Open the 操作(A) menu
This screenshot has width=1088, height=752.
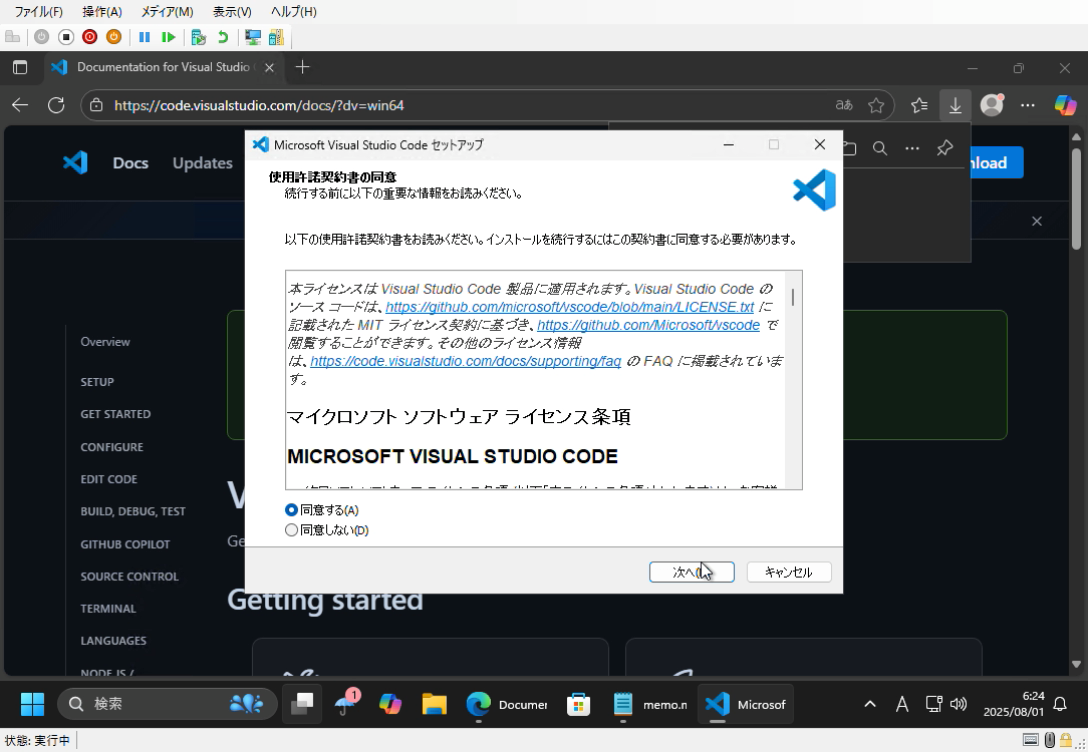coord(102,12)
